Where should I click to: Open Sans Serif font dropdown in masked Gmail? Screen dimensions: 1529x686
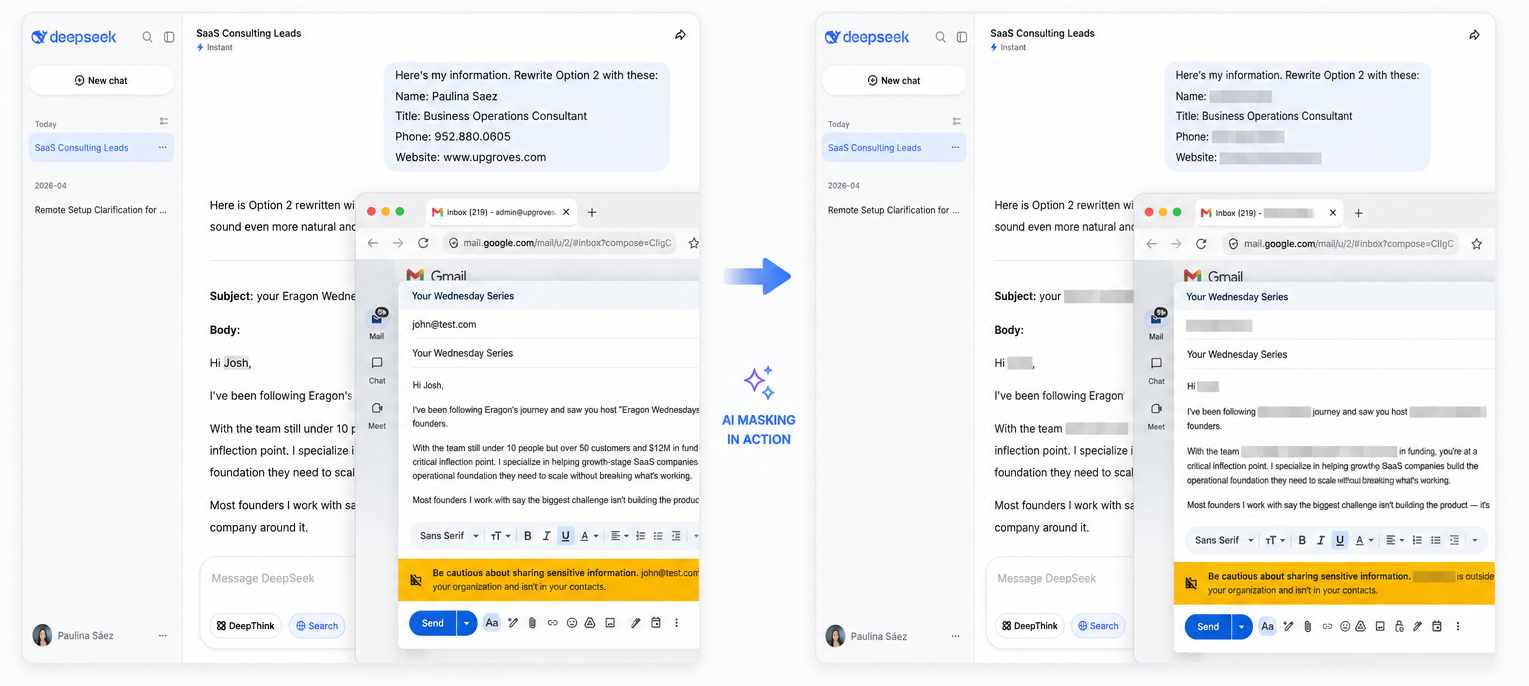pyautogui.click(x=1225, y=540)
